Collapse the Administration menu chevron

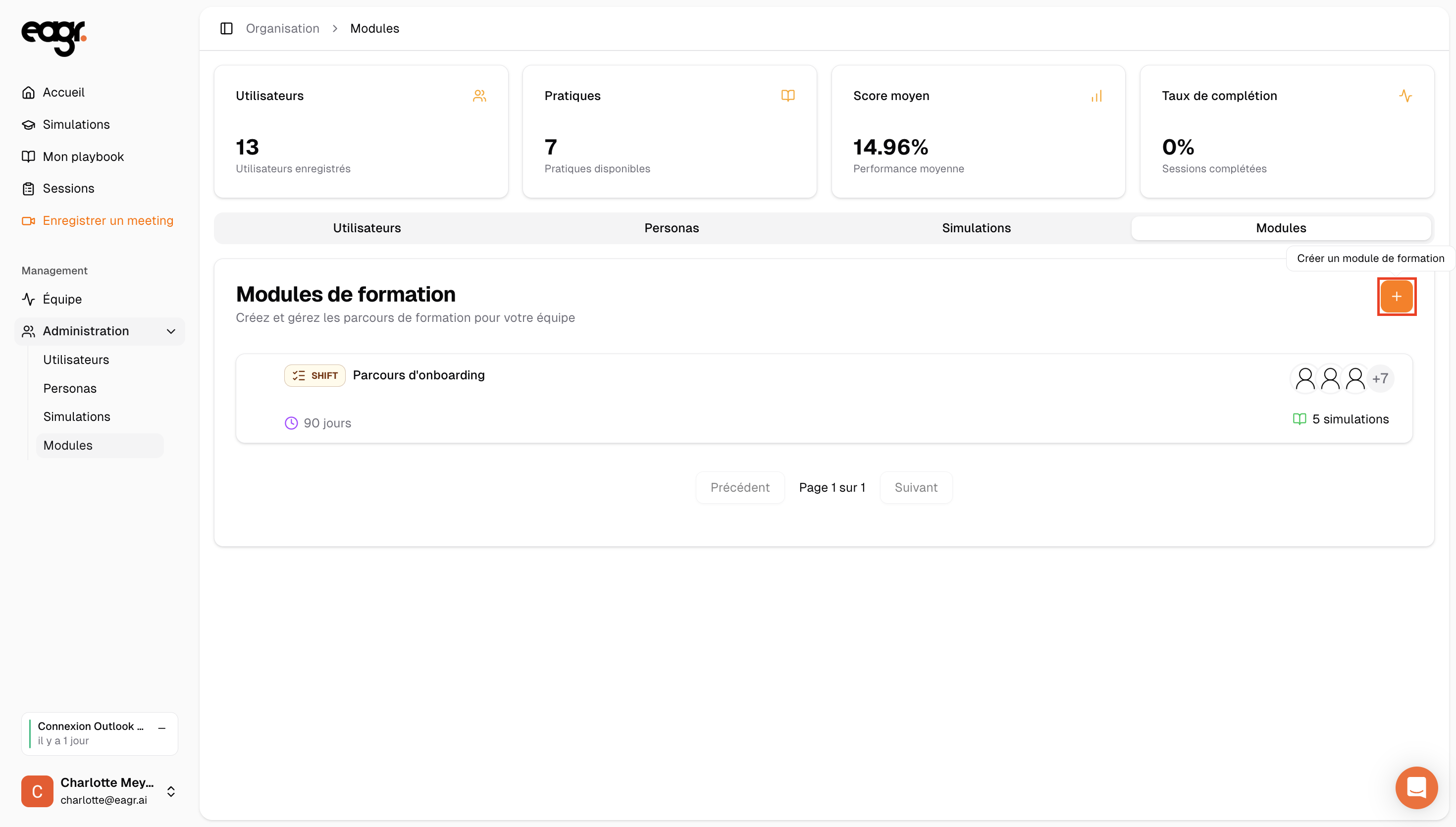(171, 331)
